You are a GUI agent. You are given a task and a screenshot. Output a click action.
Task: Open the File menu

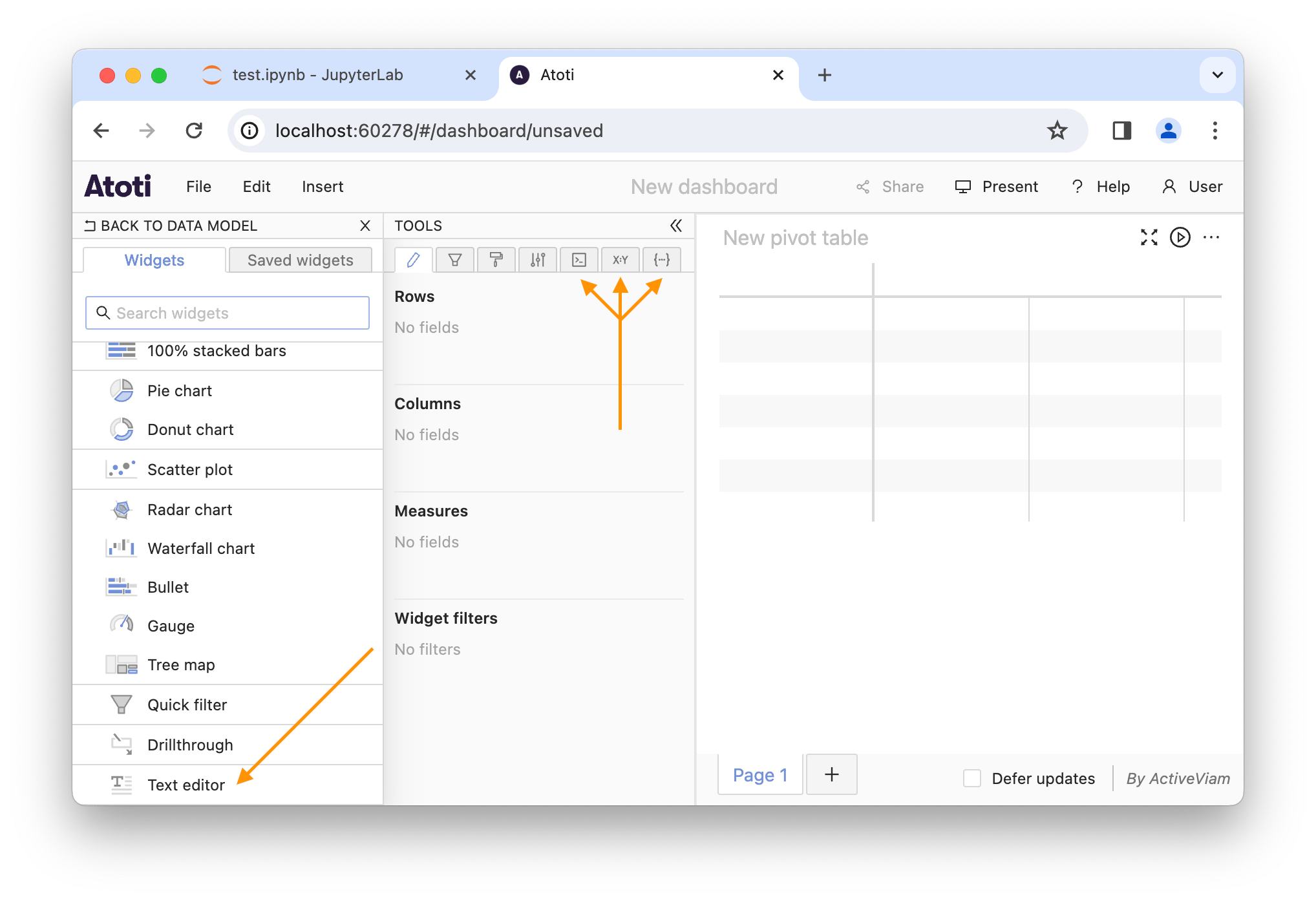[198, 187]
